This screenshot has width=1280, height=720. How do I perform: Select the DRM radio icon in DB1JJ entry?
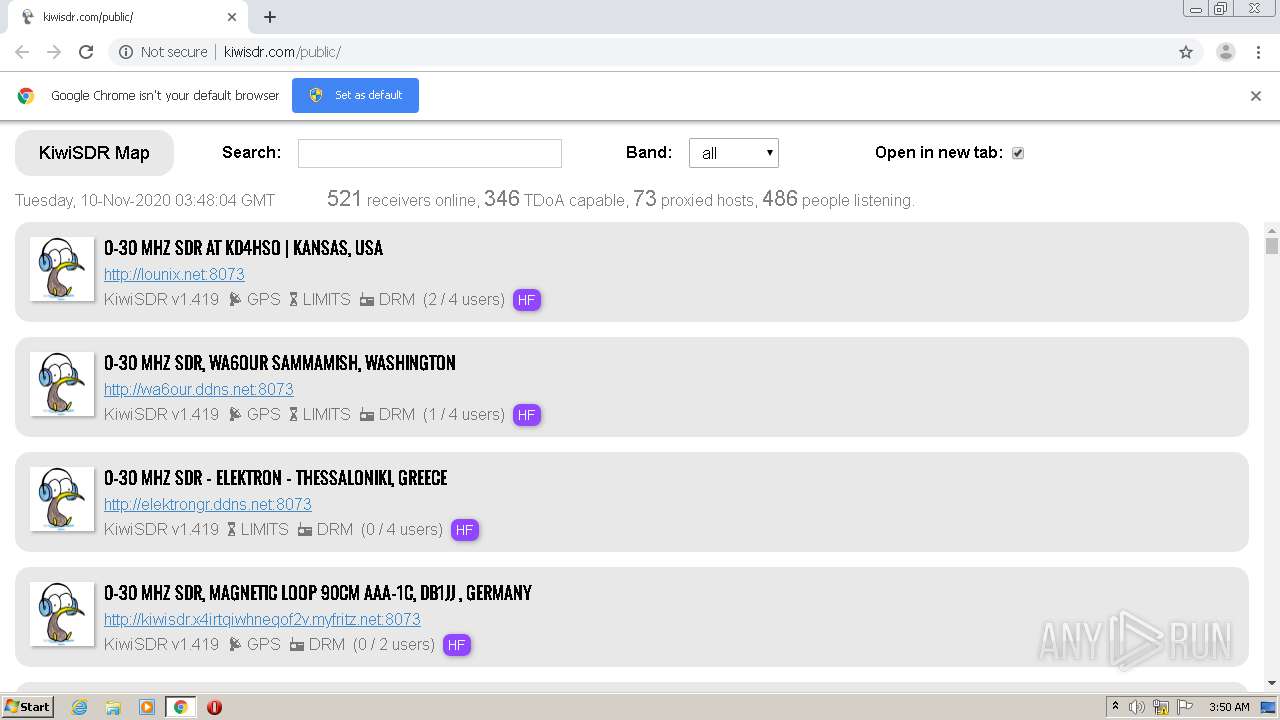(x=297, y=645)
